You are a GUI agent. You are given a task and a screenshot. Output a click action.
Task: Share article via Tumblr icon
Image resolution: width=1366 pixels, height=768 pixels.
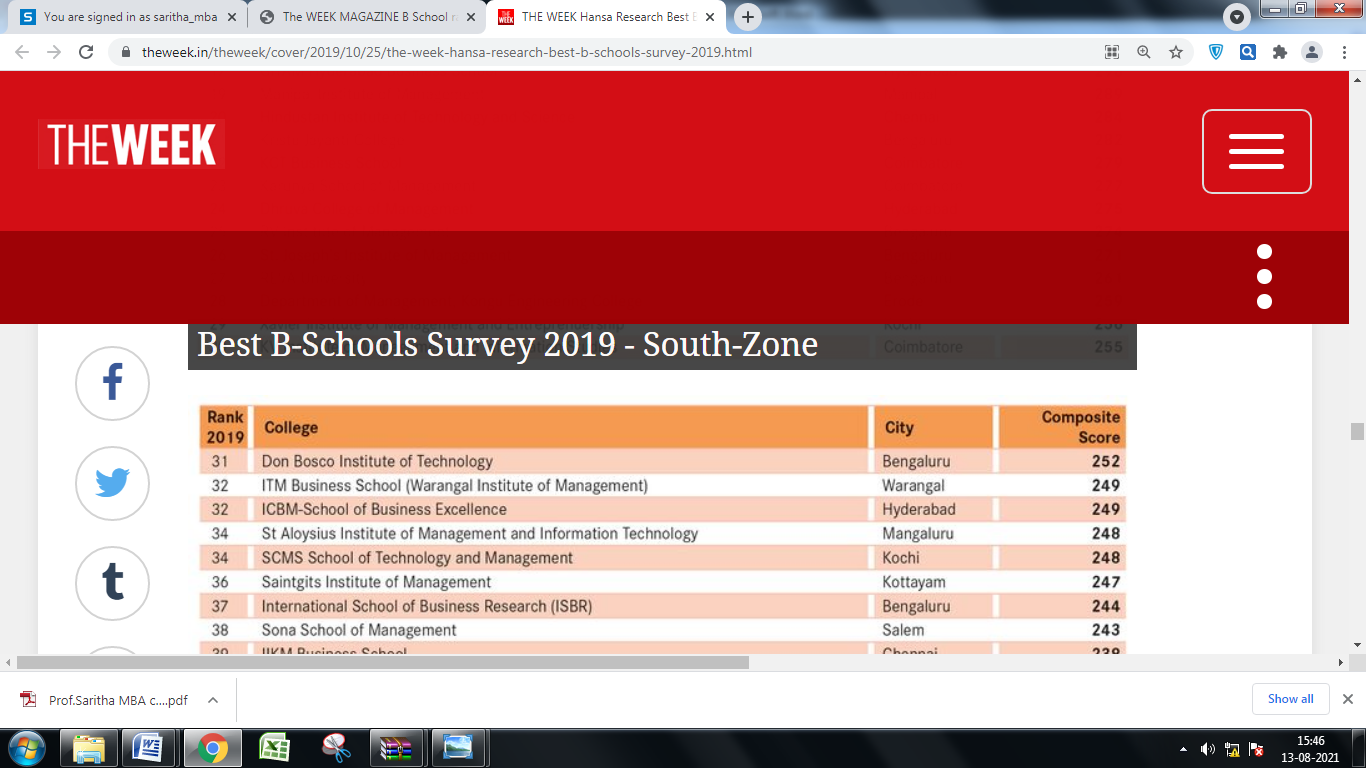pyautogui.click(x=112, y=583)
